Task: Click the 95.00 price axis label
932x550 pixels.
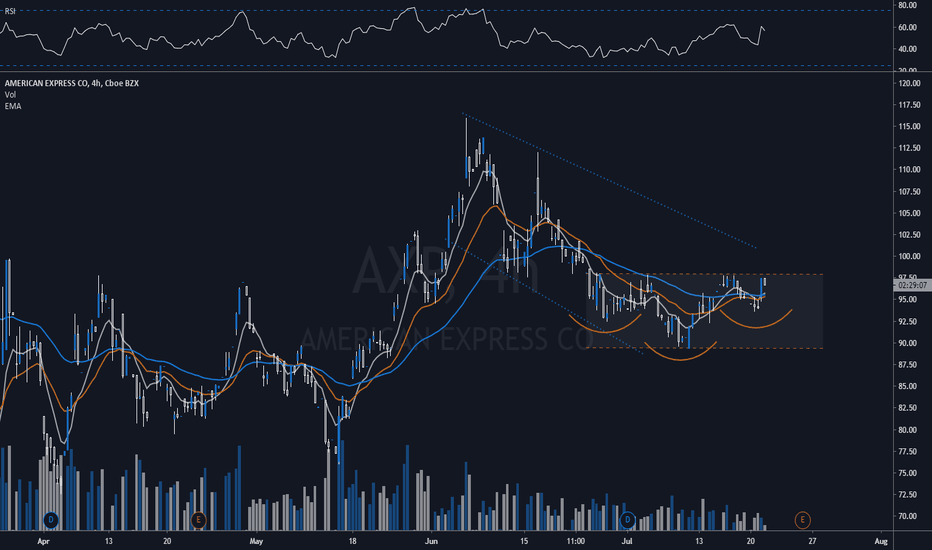Action: pyautogui.click(x=909, y=299)
